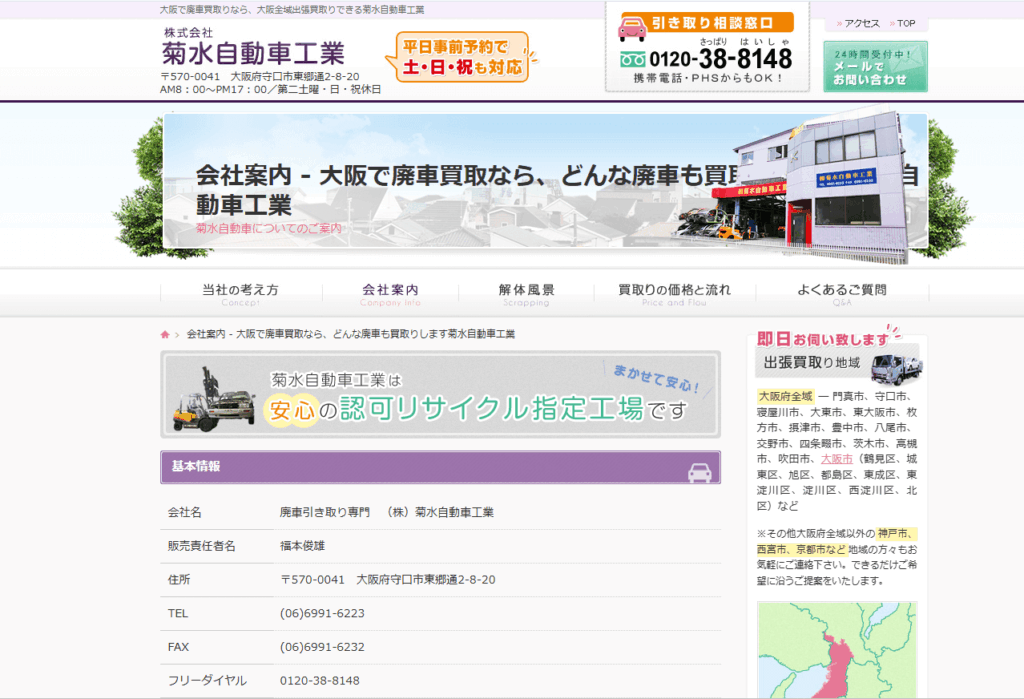Click the car icon in 基本情報 header
The image size is (1024, 699).
coord(699,472)
